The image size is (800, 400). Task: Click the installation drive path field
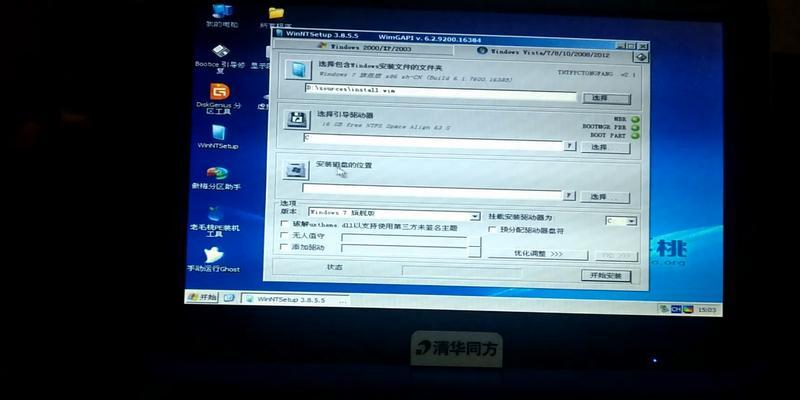click(x=432, y=191)
